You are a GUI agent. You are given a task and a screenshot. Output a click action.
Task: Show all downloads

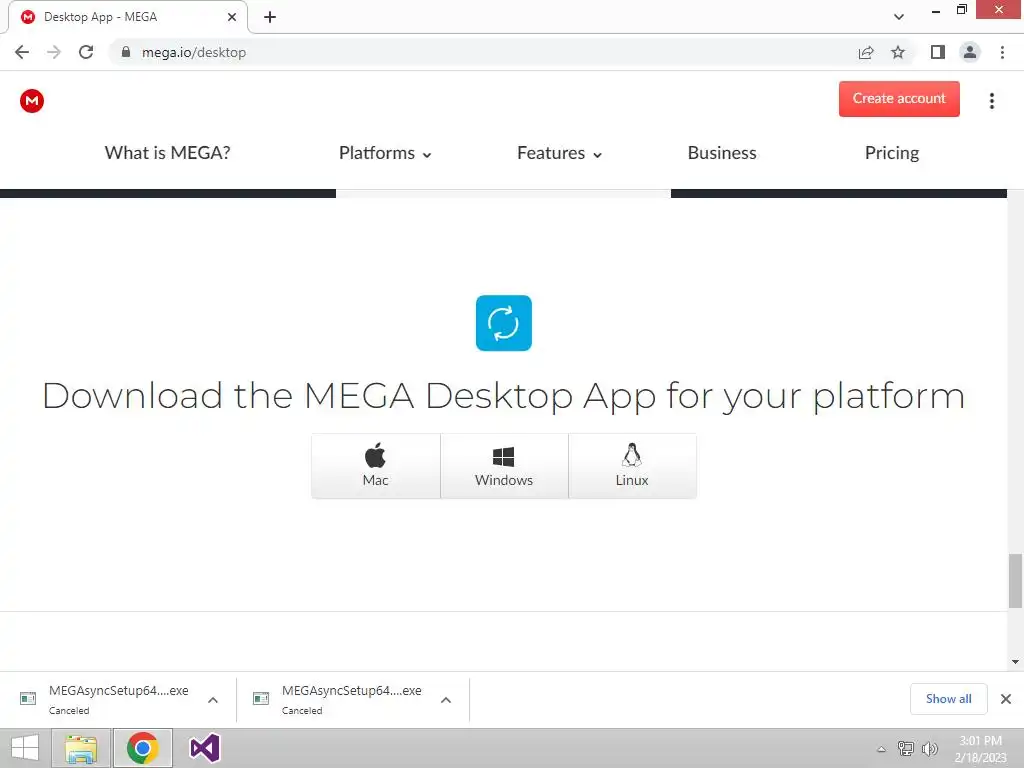coord(948,699)
